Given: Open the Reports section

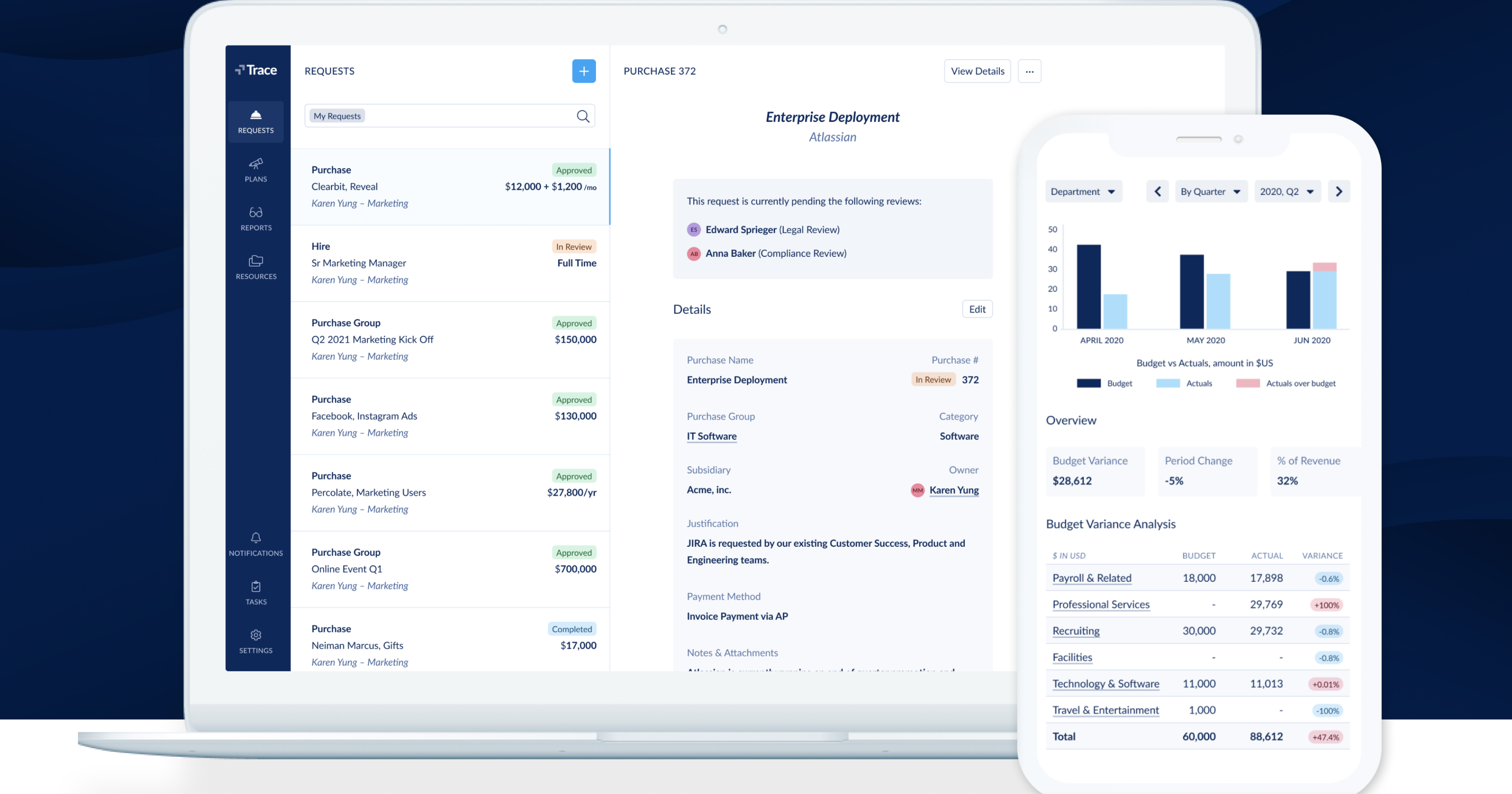Looking at the screenshot, I should click(x=256, y=218).
